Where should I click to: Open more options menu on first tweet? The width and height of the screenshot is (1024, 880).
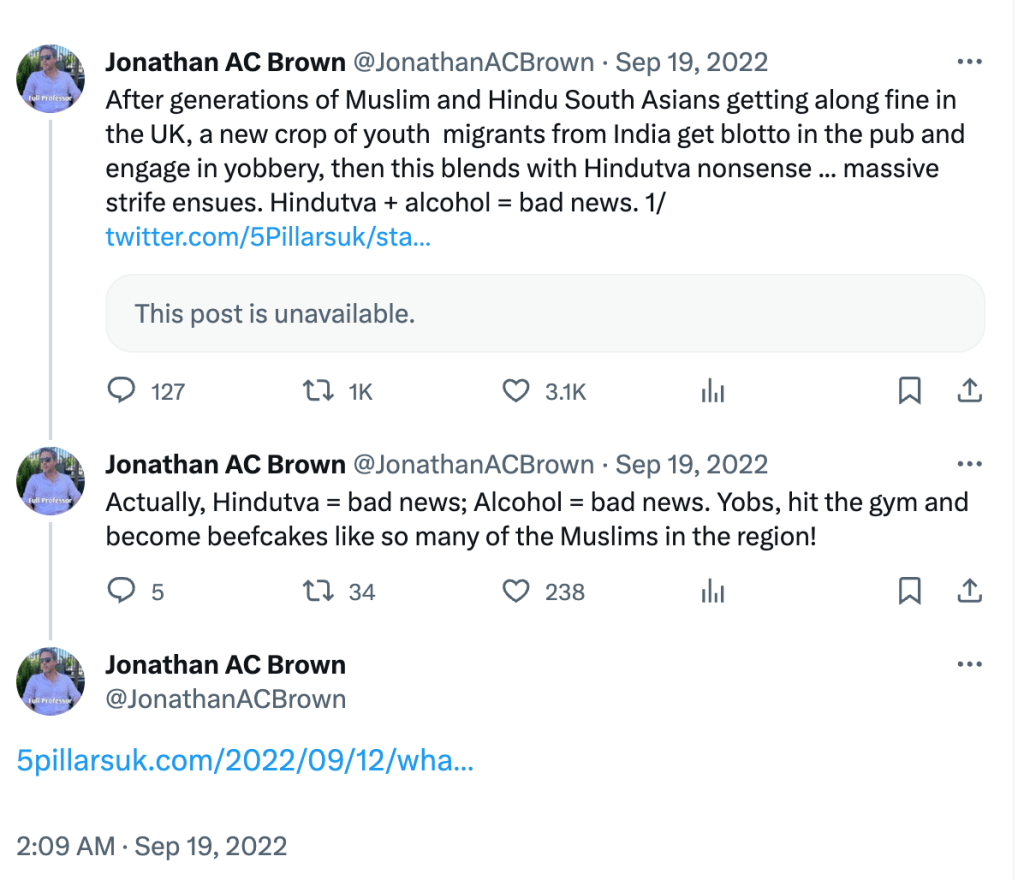point(969,62)
